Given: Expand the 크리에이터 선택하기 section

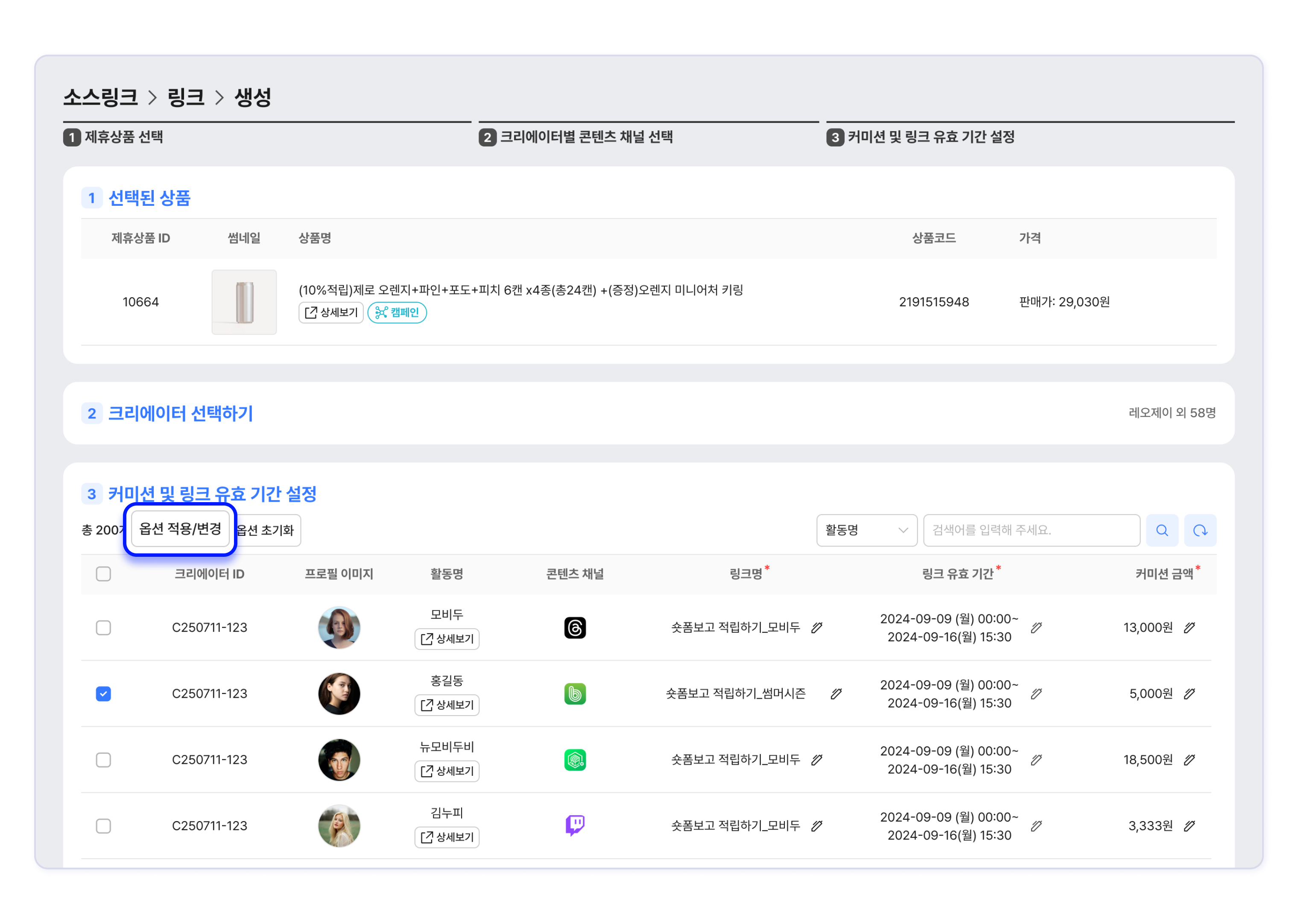Looking at the screenshot, I should [x=180, y=413].
